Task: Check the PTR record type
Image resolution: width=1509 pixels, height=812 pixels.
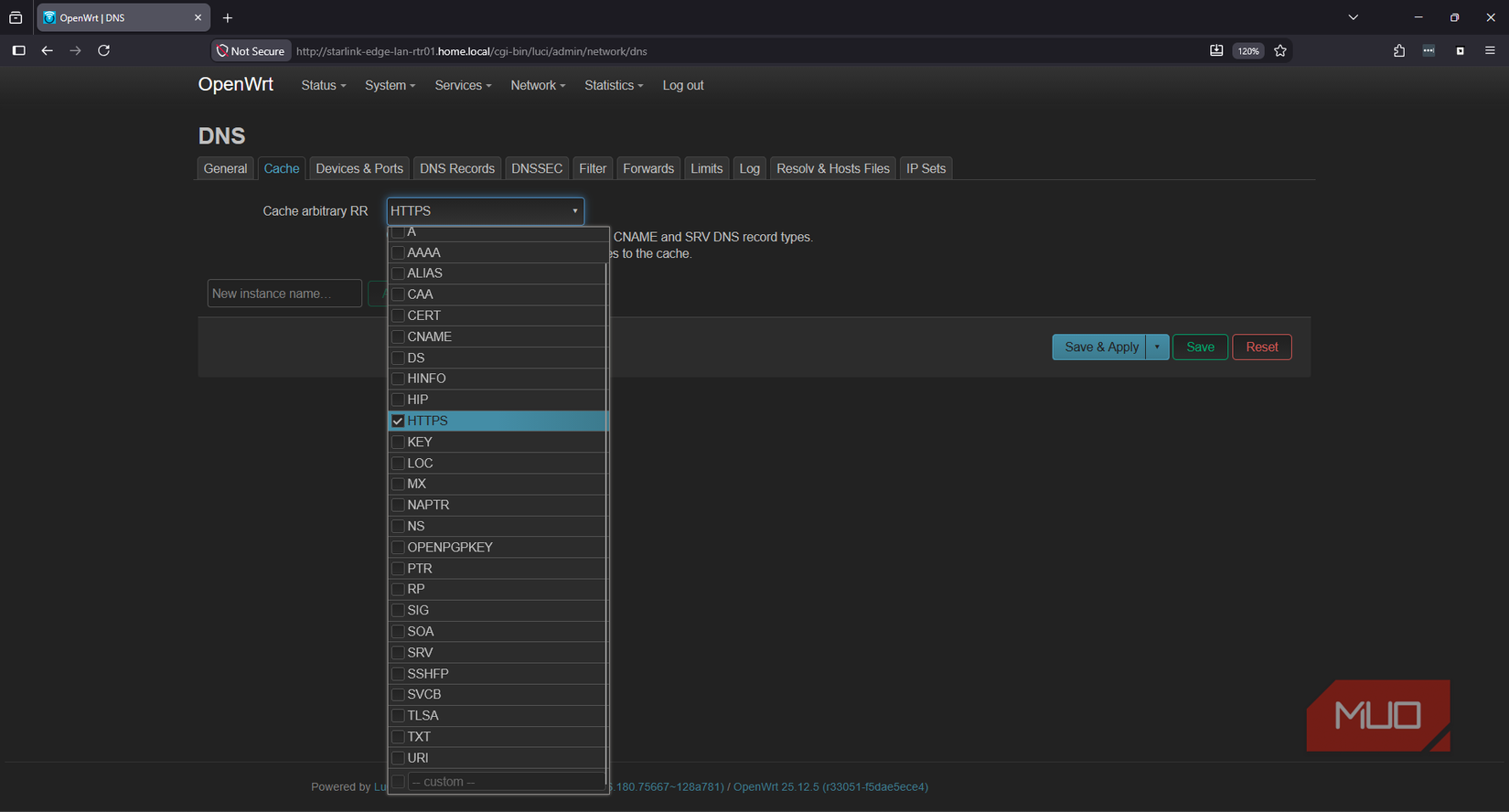Action: click(398, 569)
